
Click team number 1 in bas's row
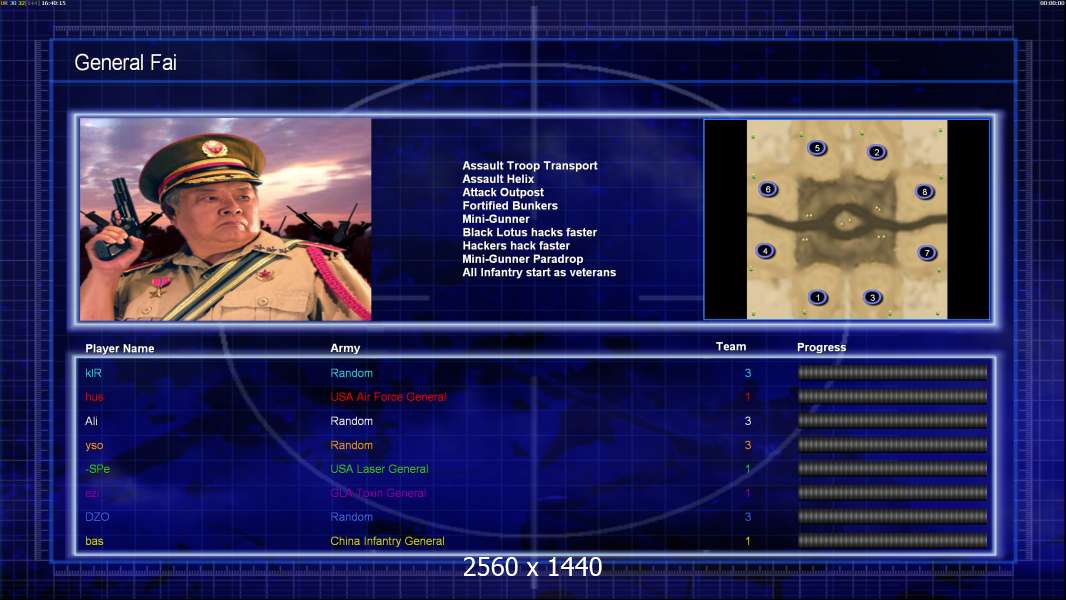[748, 541]
